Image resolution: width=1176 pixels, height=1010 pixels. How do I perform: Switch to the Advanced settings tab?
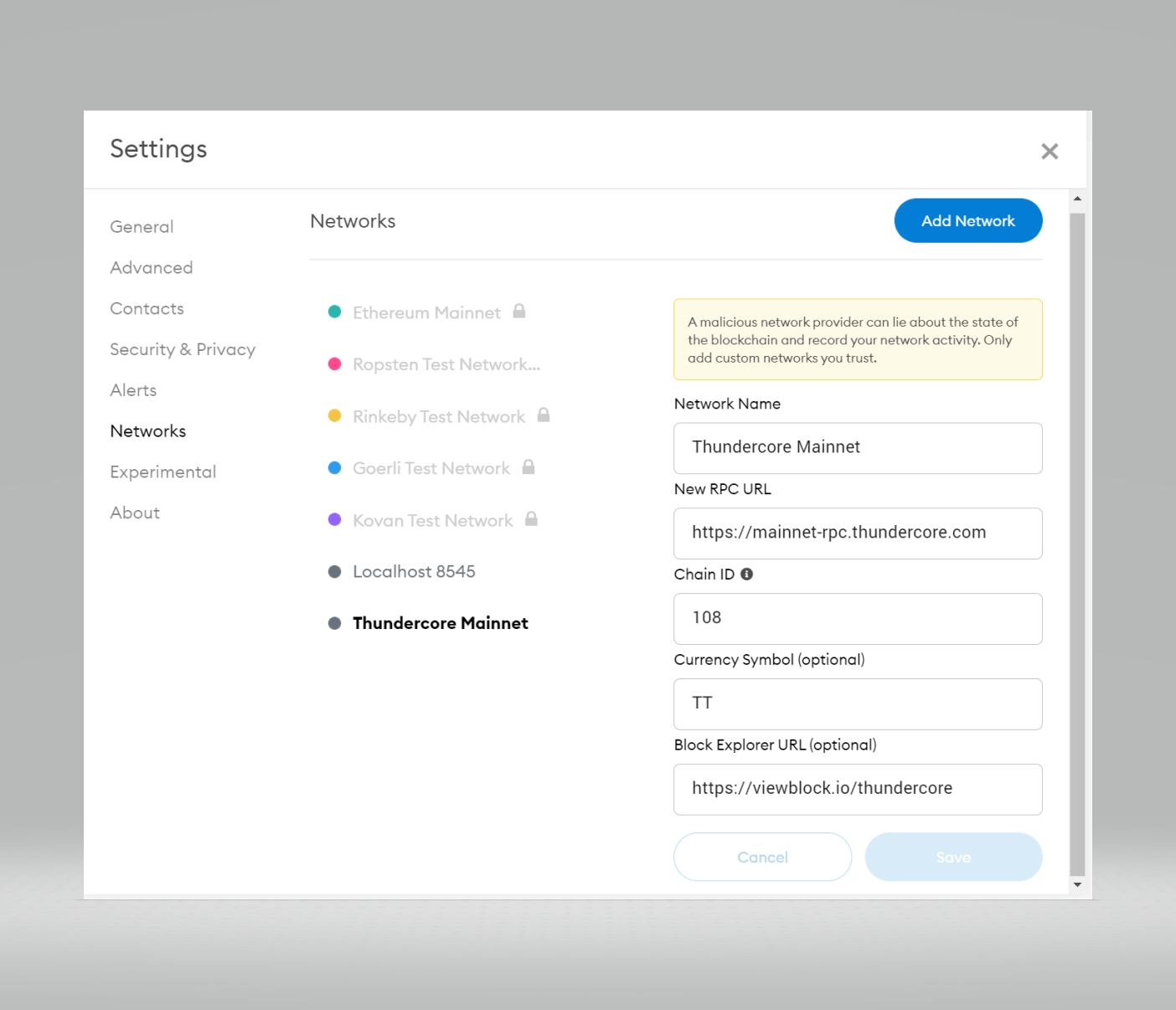point(152,268)
